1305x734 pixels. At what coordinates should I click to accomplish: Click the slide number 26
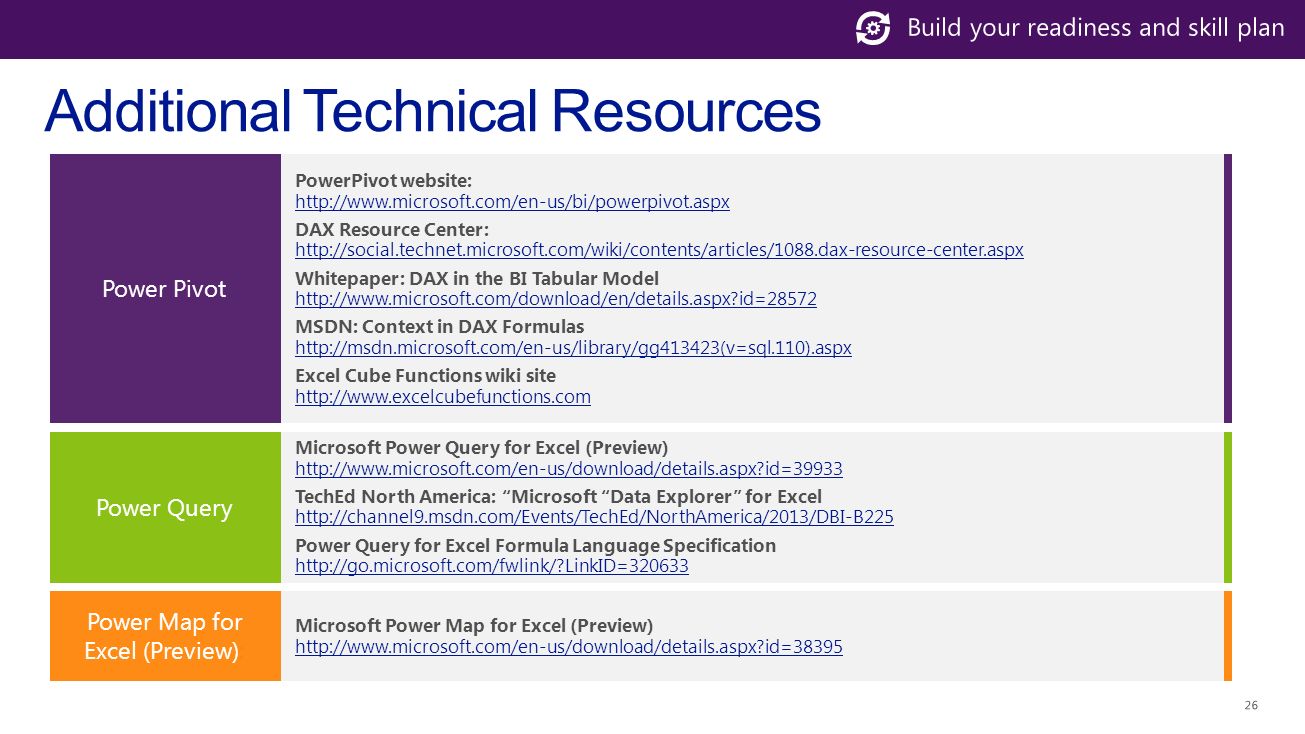(1250, 706)
